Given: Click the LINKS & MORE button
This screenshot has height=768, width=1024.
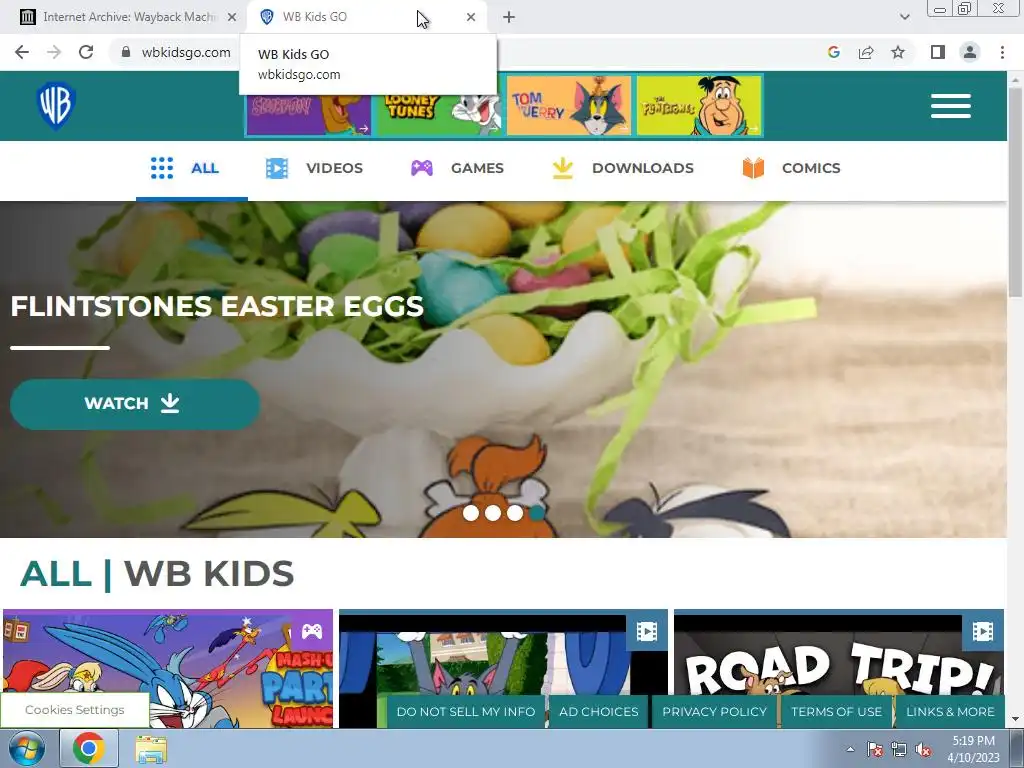Looking at the screenshot, I should [950, 712].
